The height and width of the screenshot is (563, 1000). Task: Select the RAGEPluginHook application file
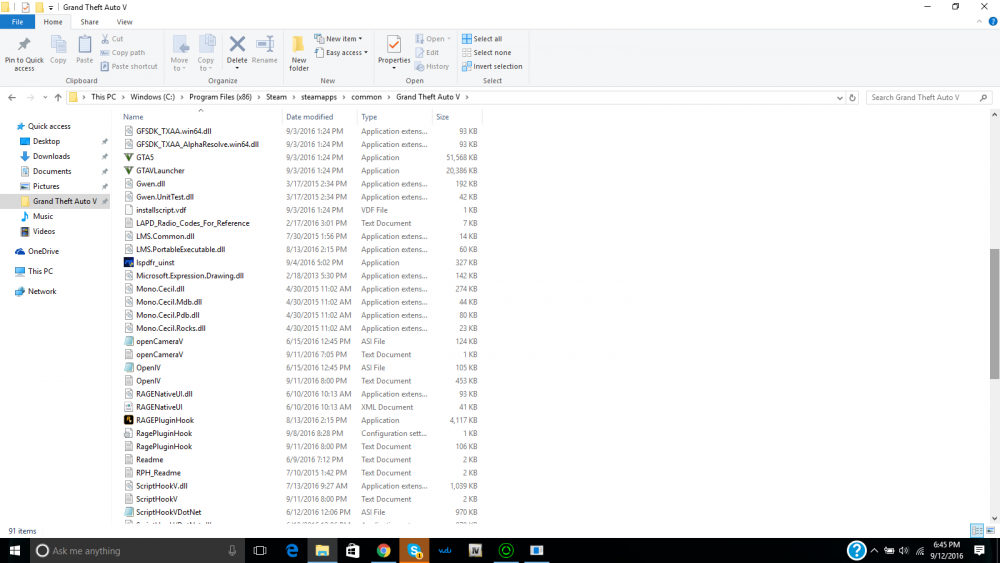click(165, 420)
